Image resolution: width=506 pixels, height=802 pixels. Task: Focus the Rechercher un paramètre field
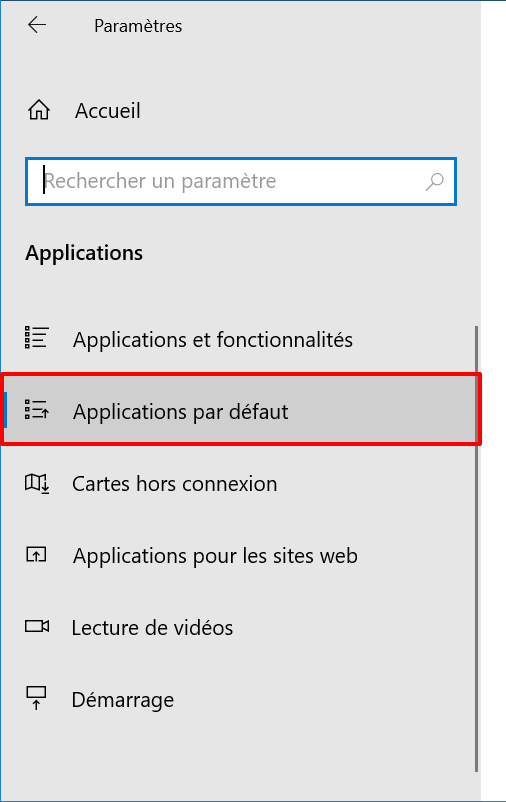point(240,182)
